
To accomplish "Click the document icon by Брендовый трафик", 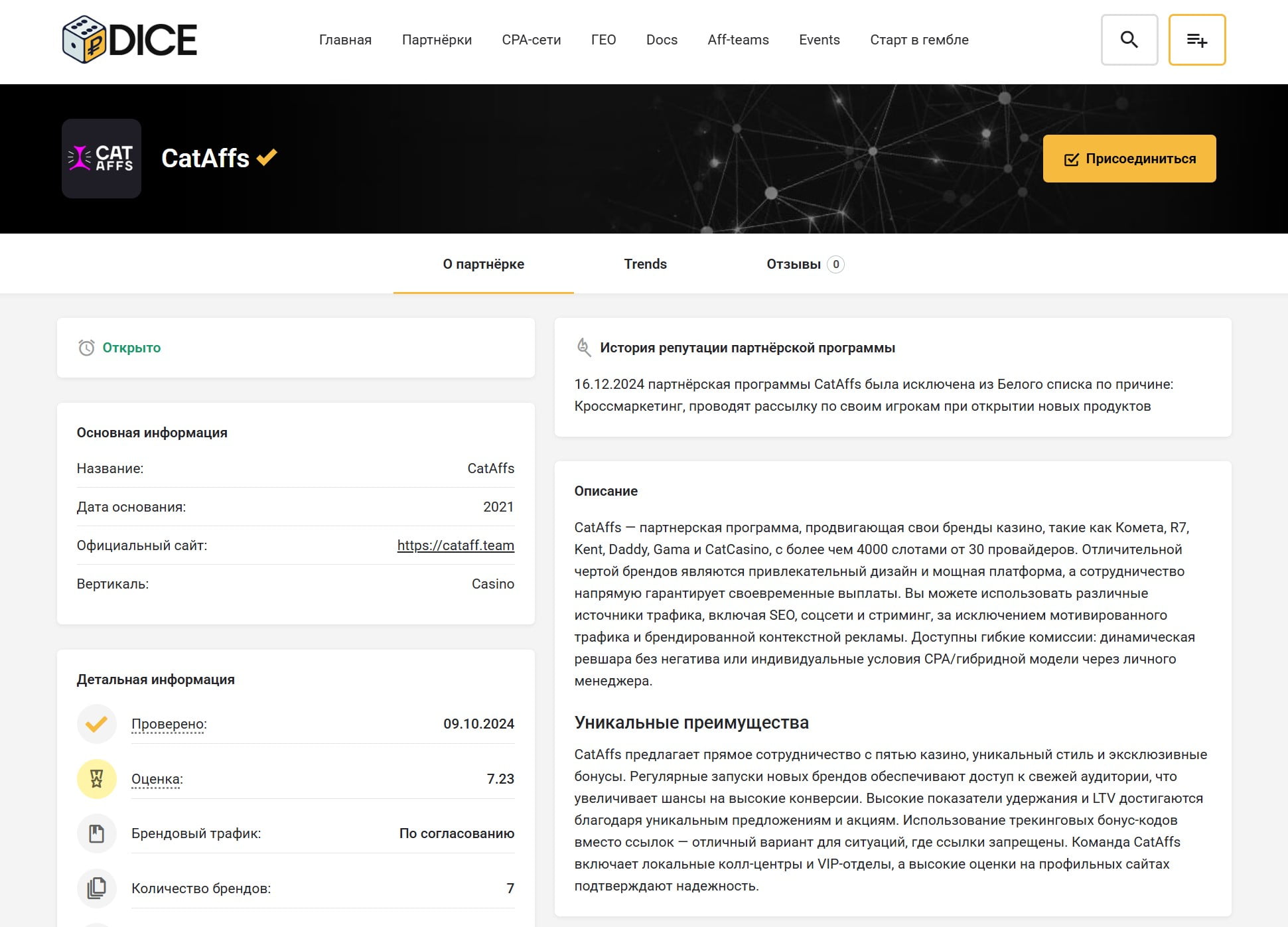I will point(97,834).
